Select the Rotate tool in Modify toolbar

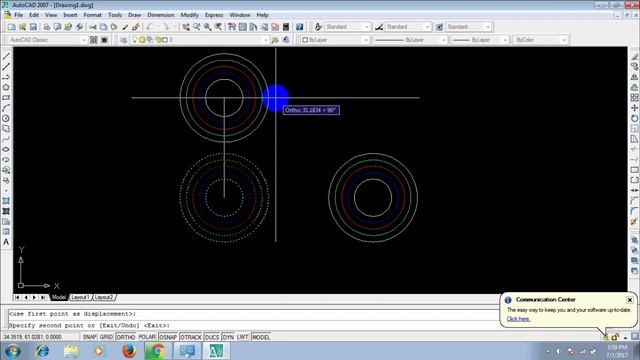pyautogui.click(x=634, y=118)
